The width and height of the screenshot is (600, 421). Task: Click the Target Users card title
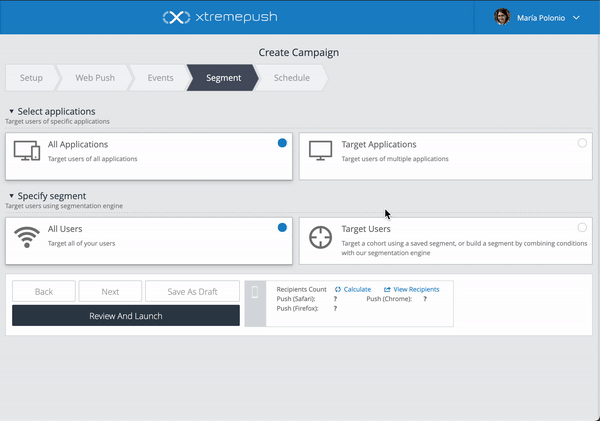(366, 229)
